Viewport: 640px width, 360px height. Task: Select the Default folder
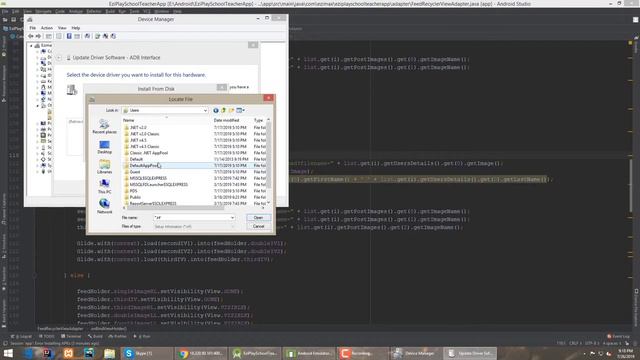tap(133, 159)
